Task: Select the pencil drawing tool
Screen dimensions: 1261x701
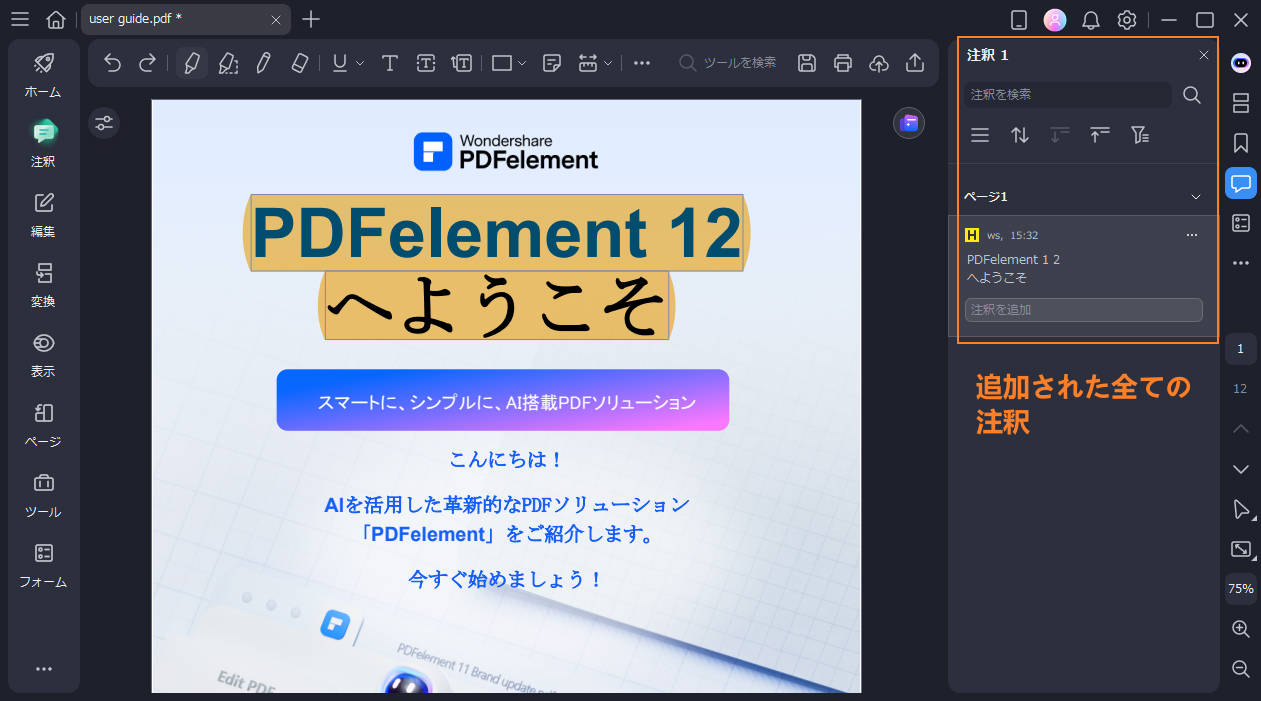Action: click(x=262, y=62)
